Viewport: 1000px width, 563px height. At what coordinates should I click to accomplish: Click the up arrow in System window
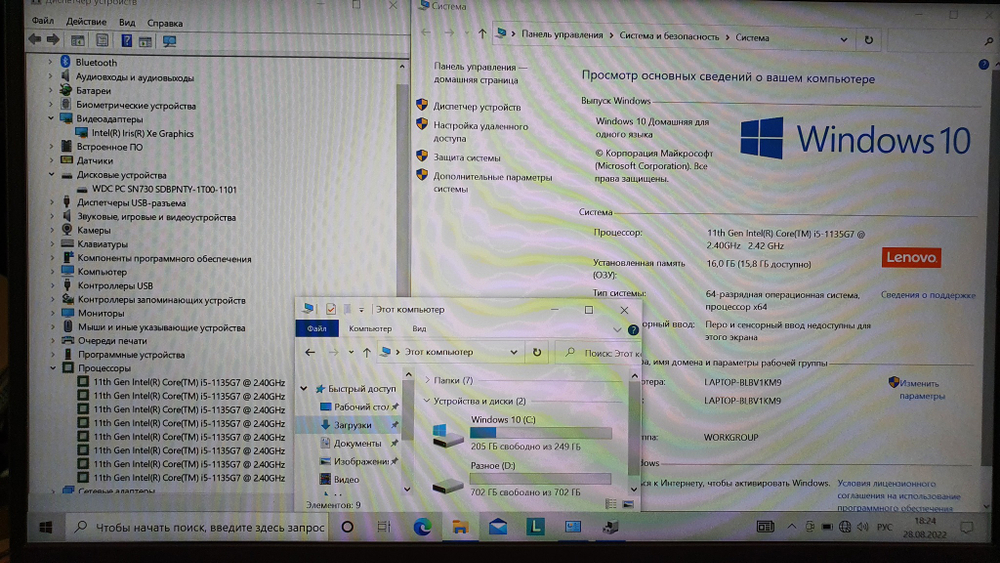[x=482, y=34]
